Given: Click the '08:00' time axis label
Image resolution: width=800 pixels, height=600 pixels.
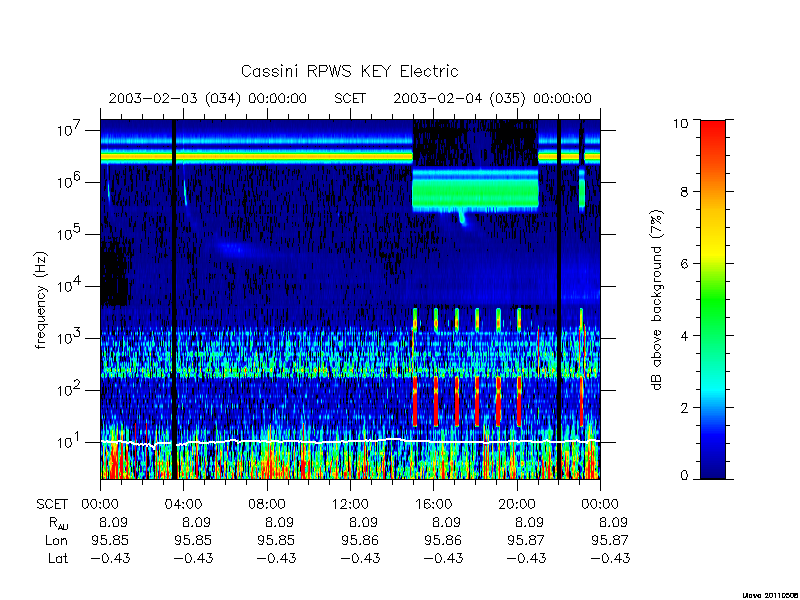Looking at the screenshot, I should [267, 505].
